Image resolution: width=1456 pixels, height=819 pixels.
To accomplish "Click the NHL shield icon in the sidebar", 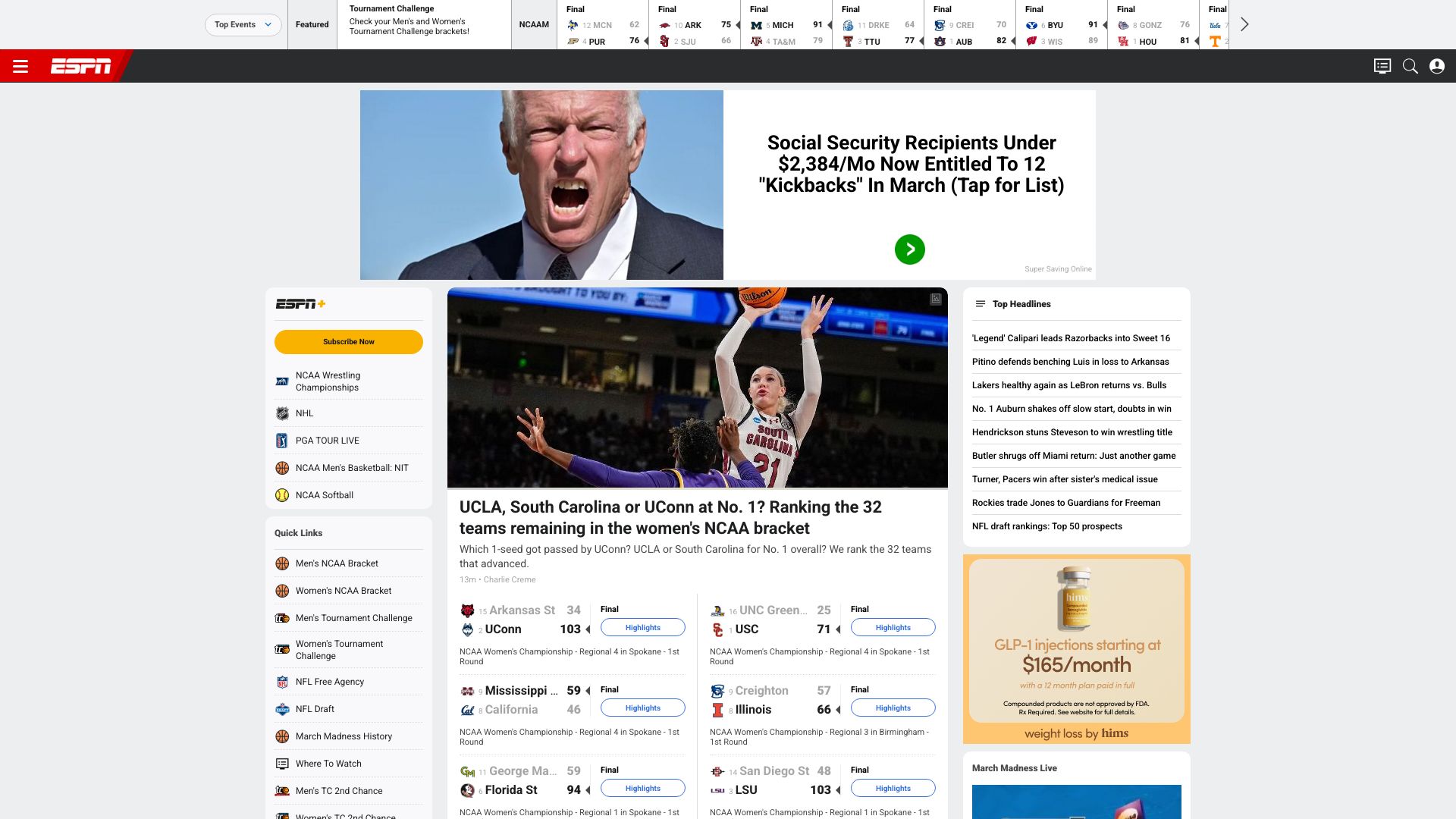I will [282, 413].
